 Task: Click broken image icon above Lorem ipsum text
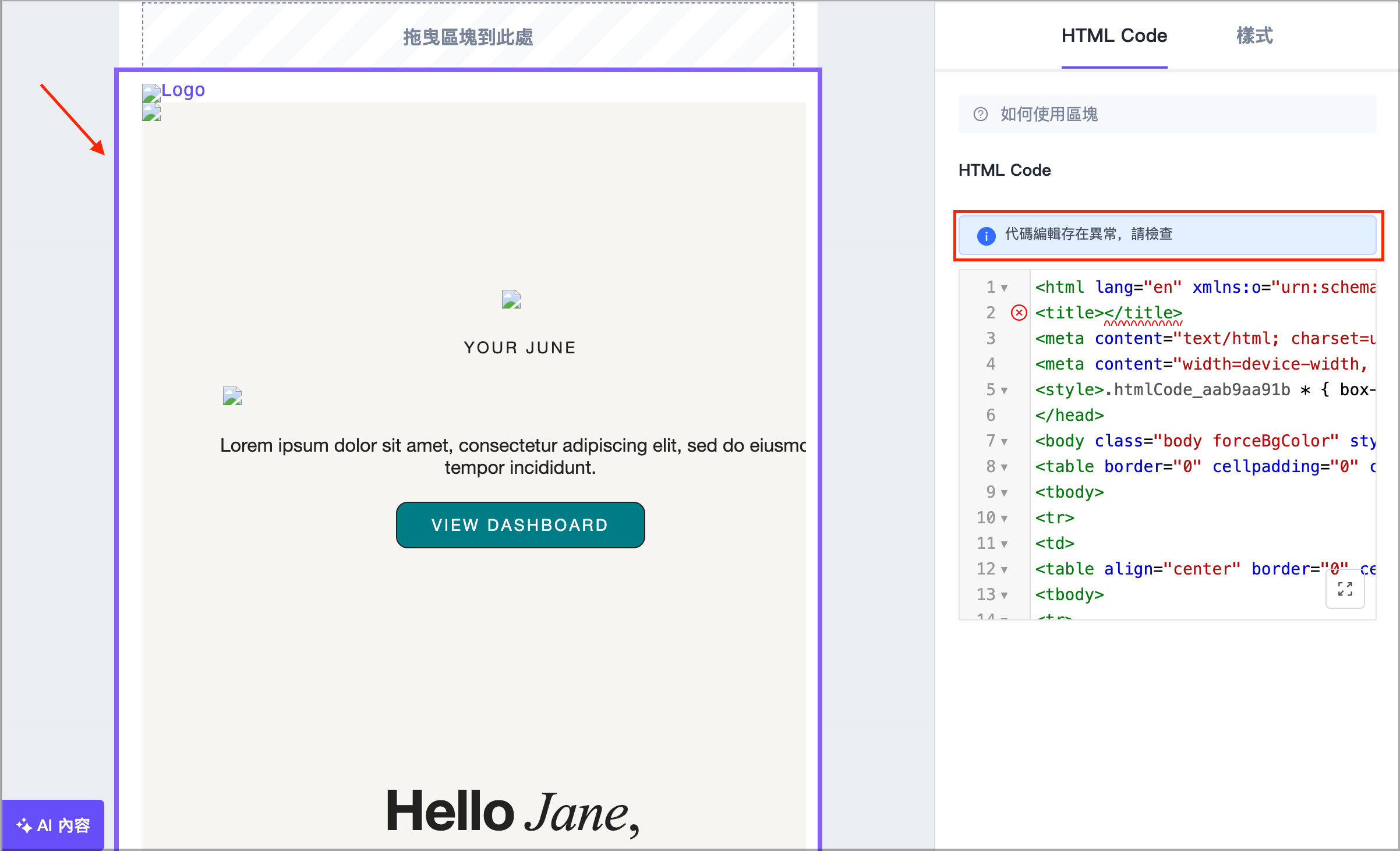[232, 396]
